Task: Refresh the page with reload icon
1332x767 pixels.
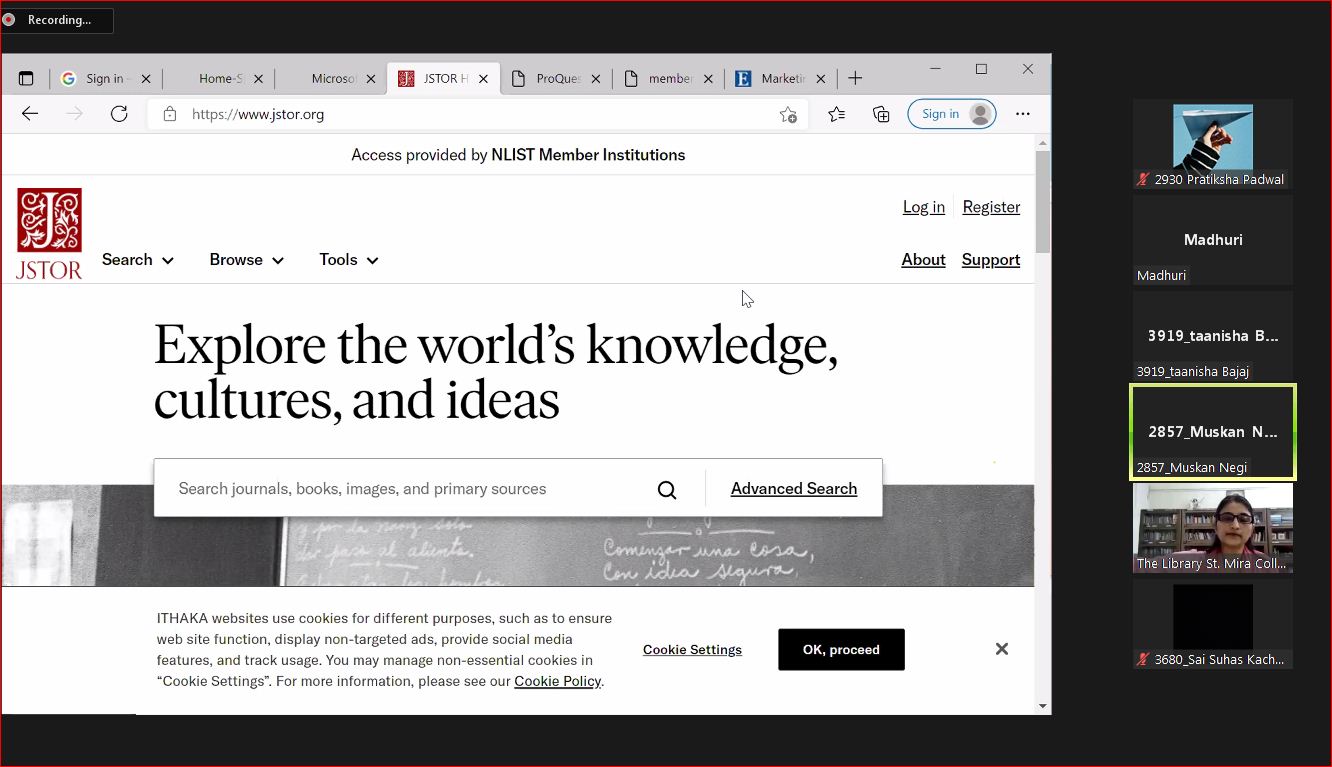Action: click(119, 114)
